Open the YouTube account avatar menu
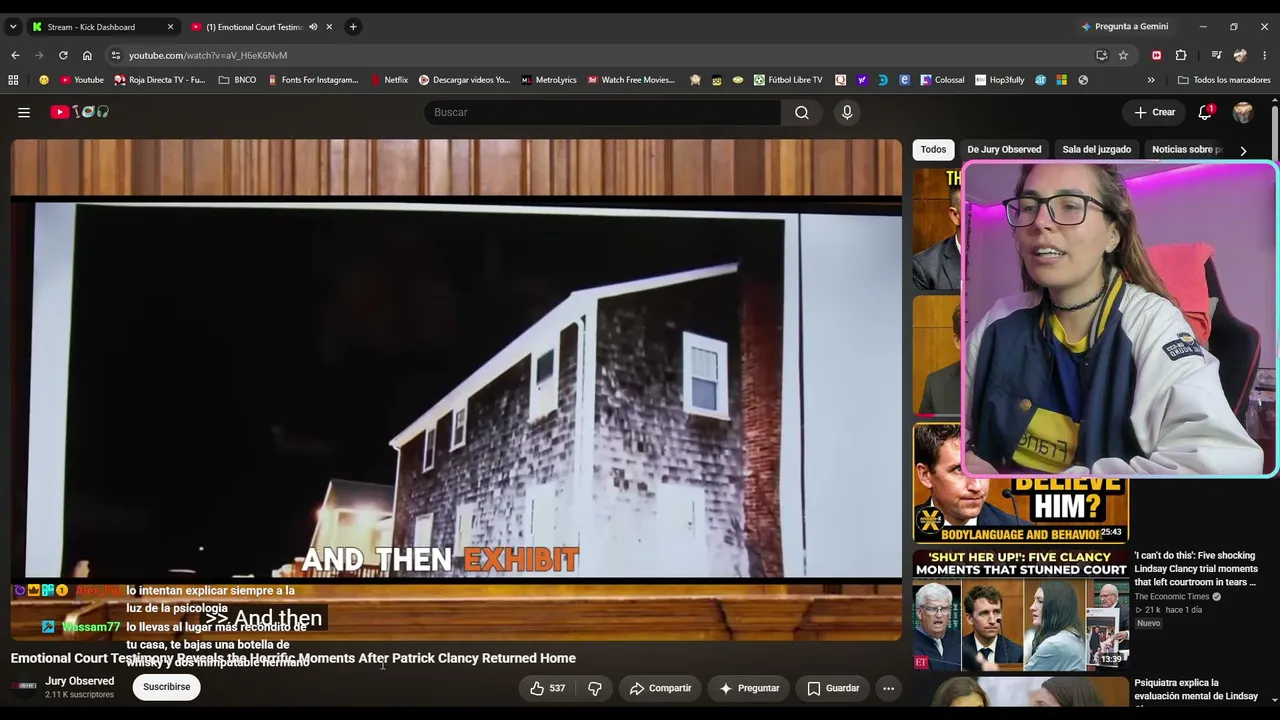Viewport: 1280px width, 720px height. coord(1243,112)
